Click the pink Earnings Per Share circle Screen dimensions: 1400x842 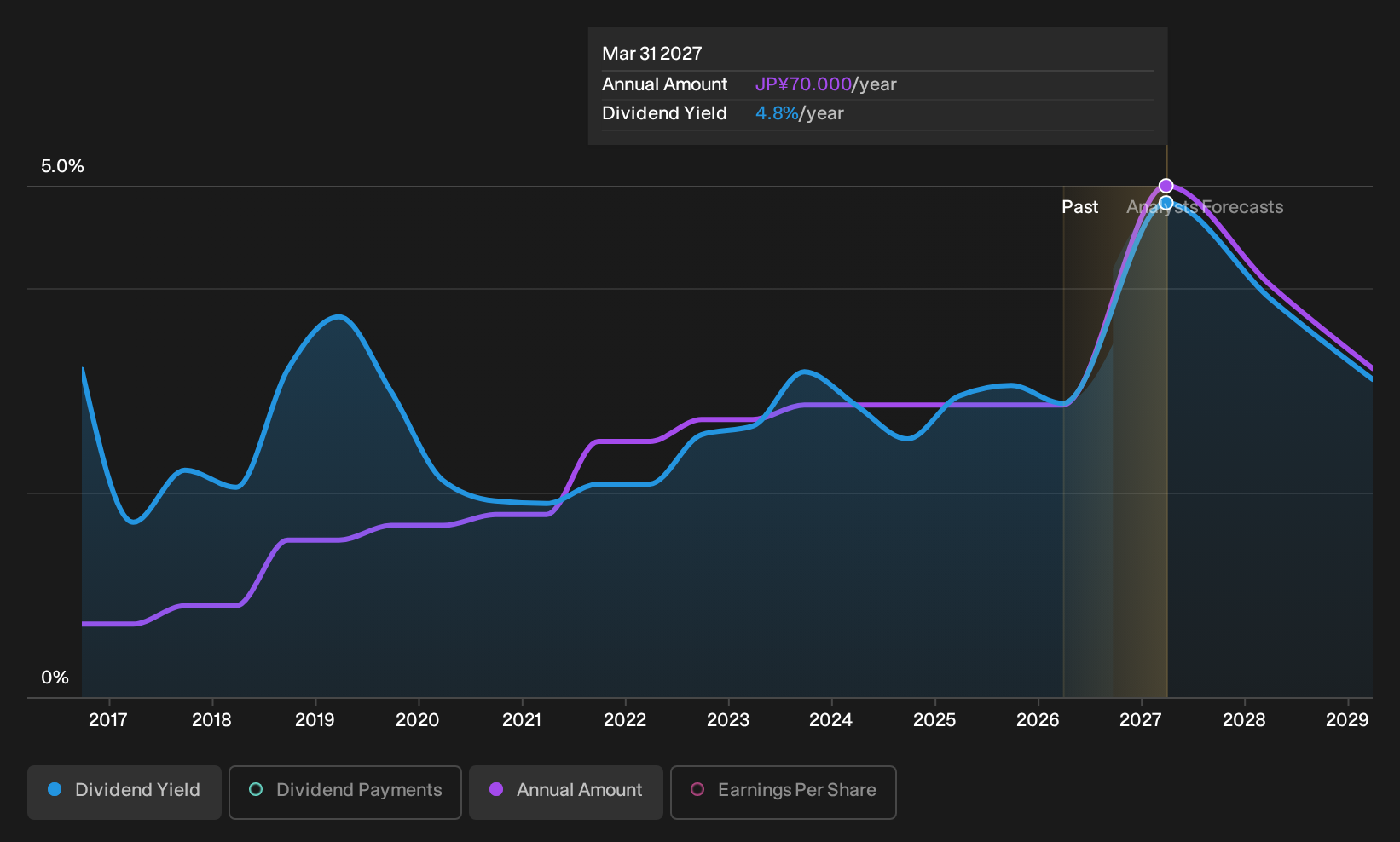click(x=697, y=789)
